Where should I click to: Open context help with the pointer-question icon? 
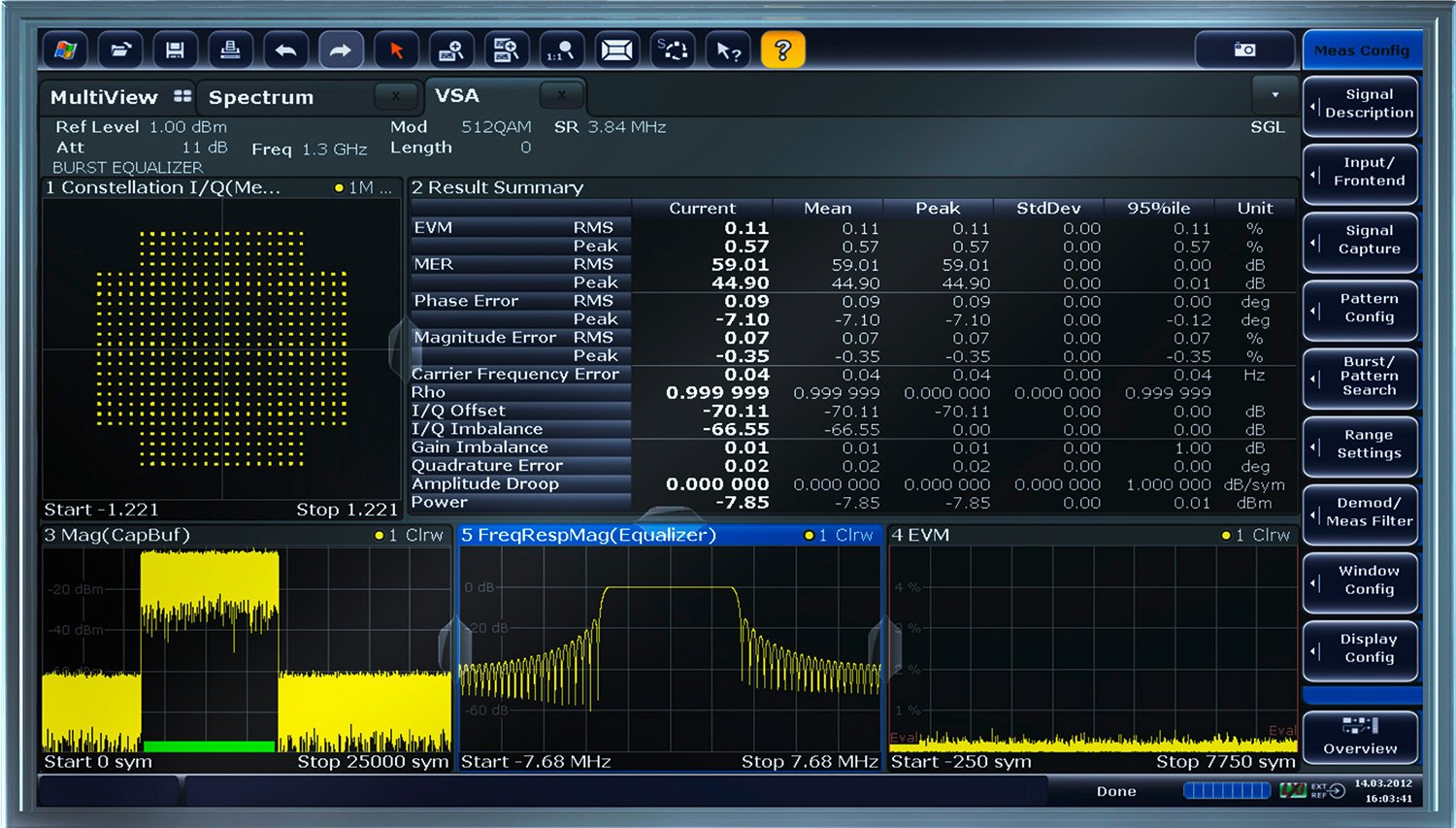coord(728,50)
